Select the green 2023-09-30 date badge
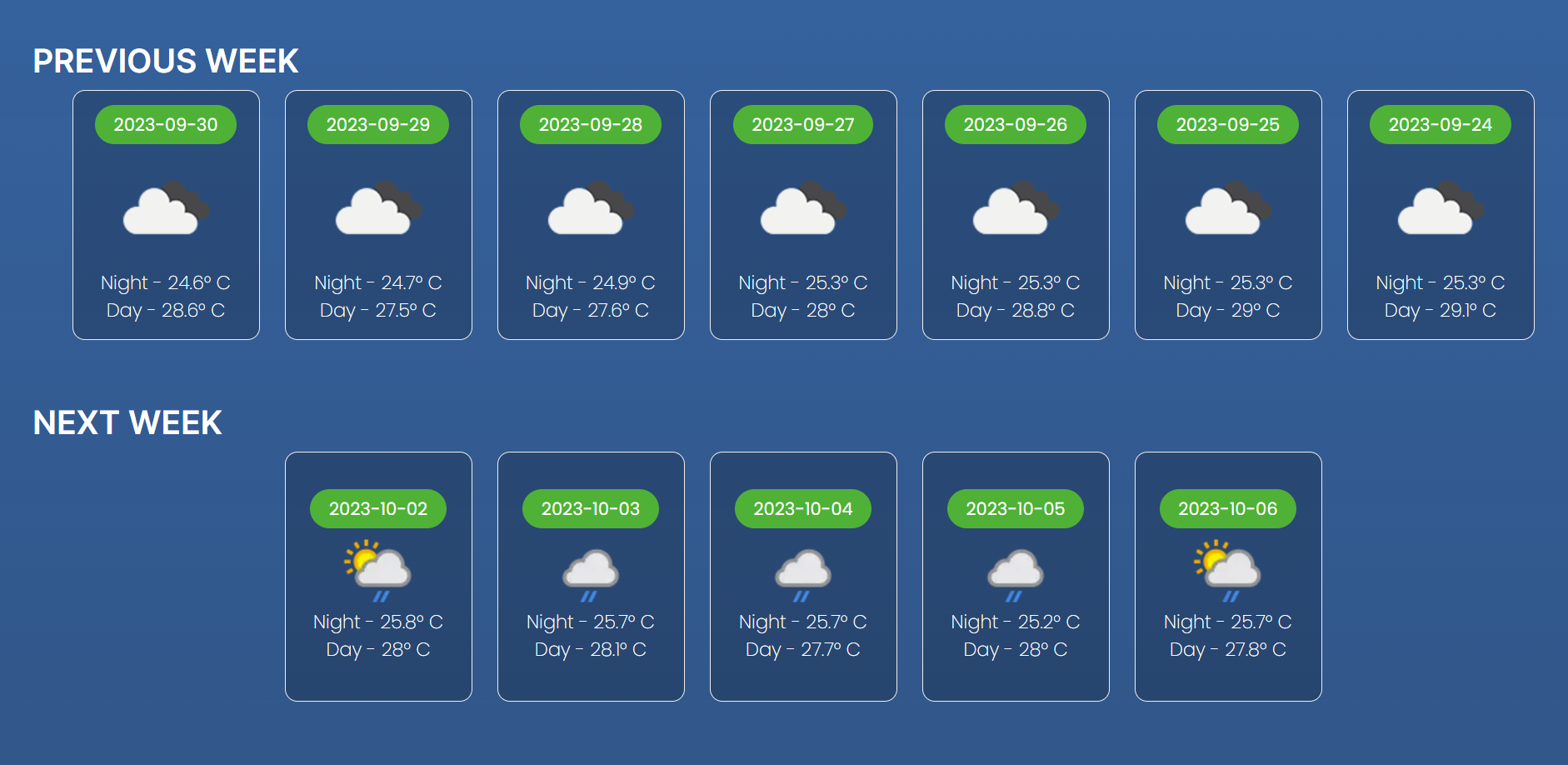This screenshot has height=765, width=1568. point(165,124)
